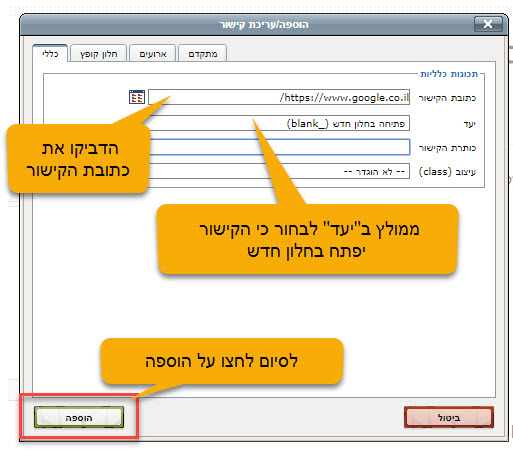This screenshot has width=513, height=451.
Task: Click the red ביטול (cancel) button
Action: (x=449, y=417)
